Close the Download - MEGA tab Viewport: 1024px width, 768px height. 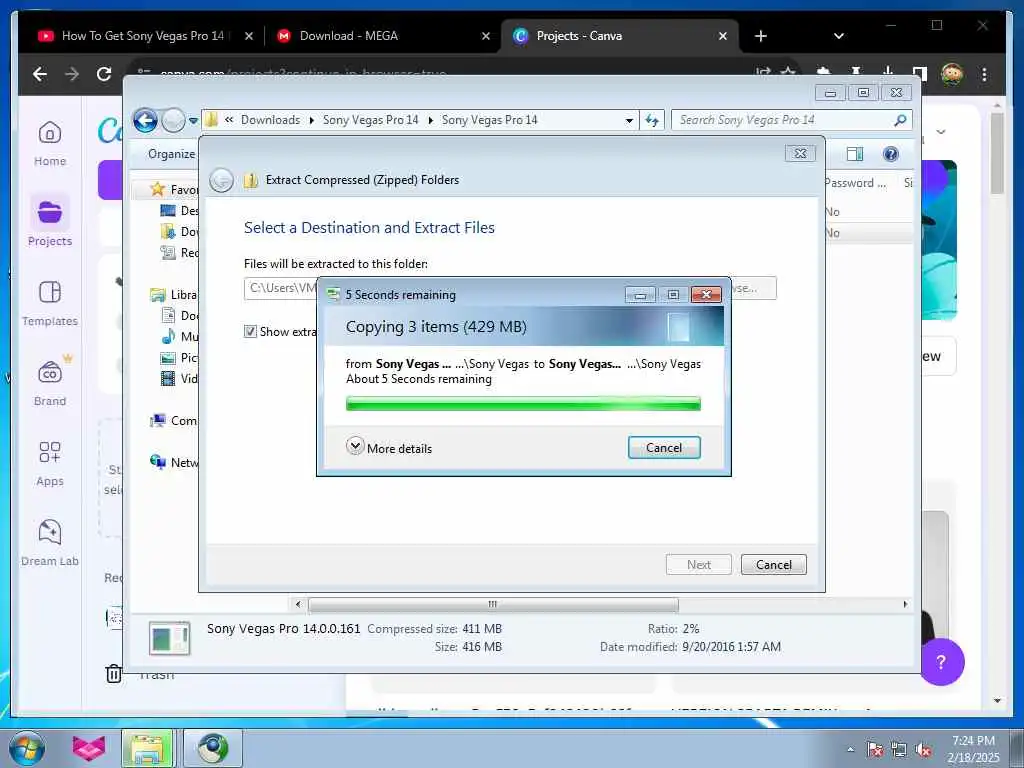coord(485,36)
